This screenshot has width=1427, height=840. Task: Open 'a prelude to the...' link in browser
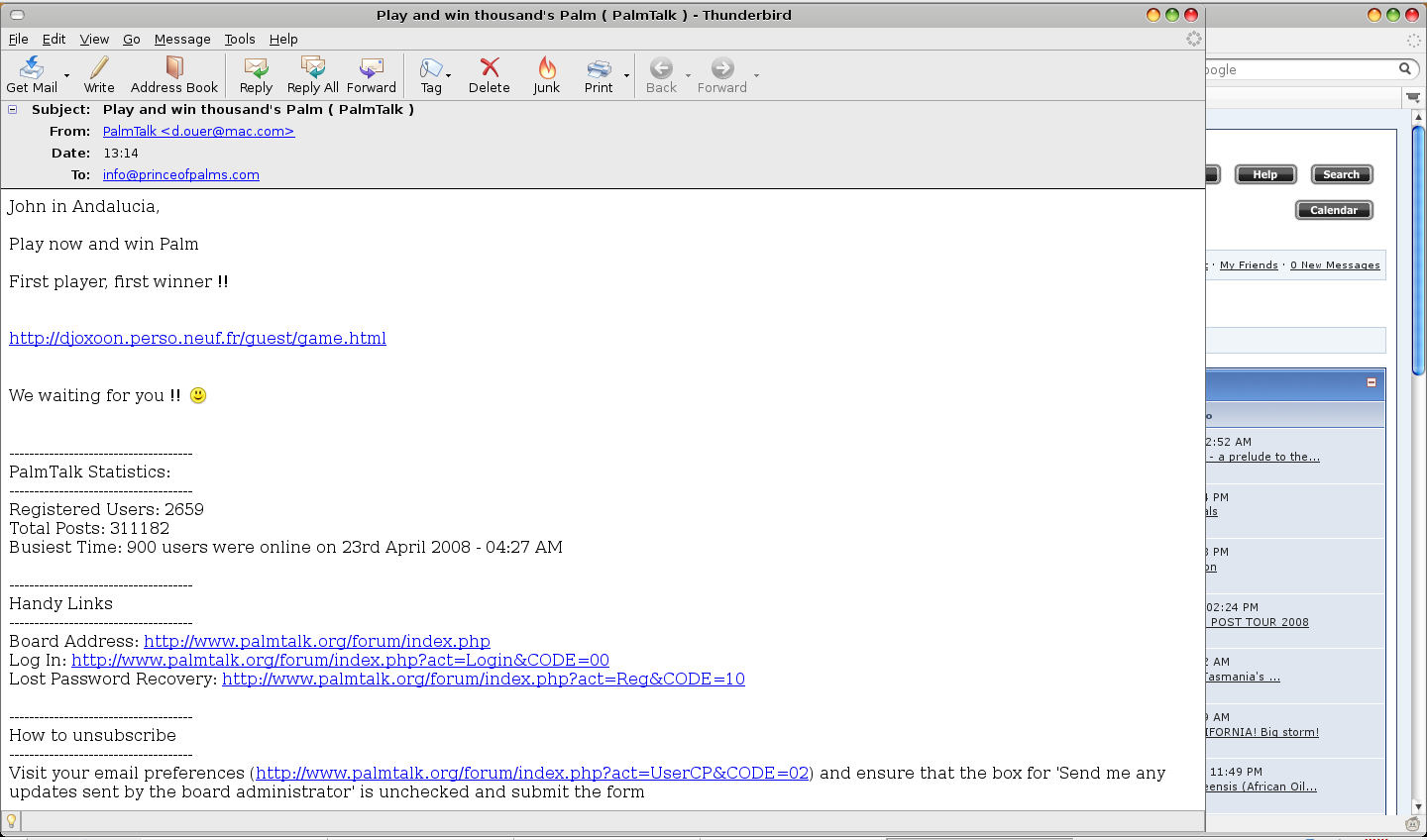(x=1263, y=457)
